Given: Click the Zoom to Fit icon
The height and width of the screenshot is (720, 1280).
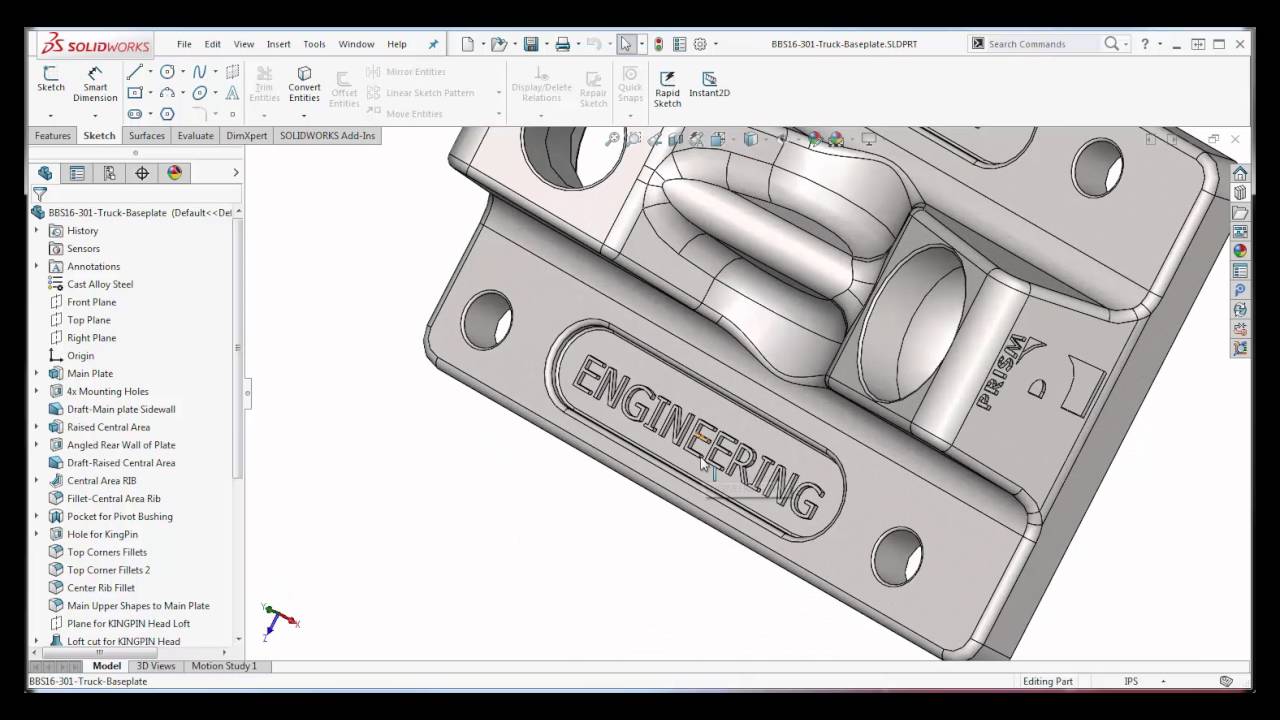Looking at the screenshot, I should 611,140.
